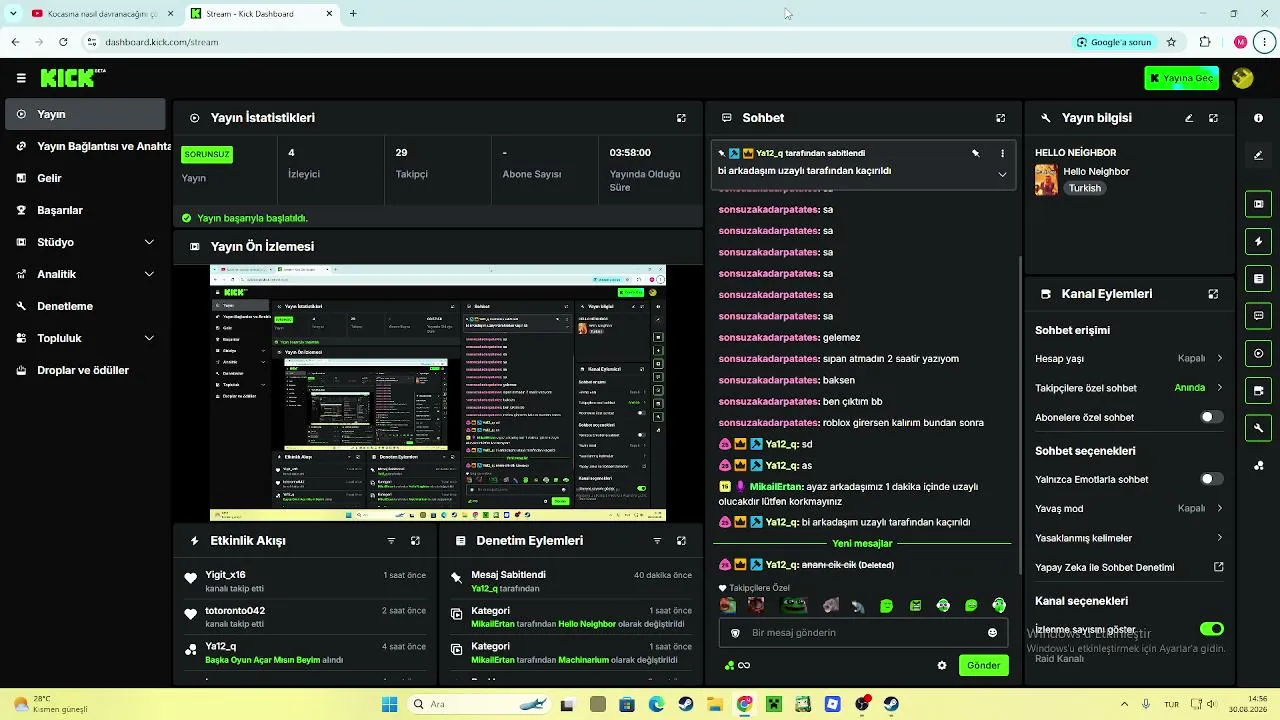Open Droplar ve ödüller menu item
This screenshot has width=1280, height=720.
tap(86, 370)
